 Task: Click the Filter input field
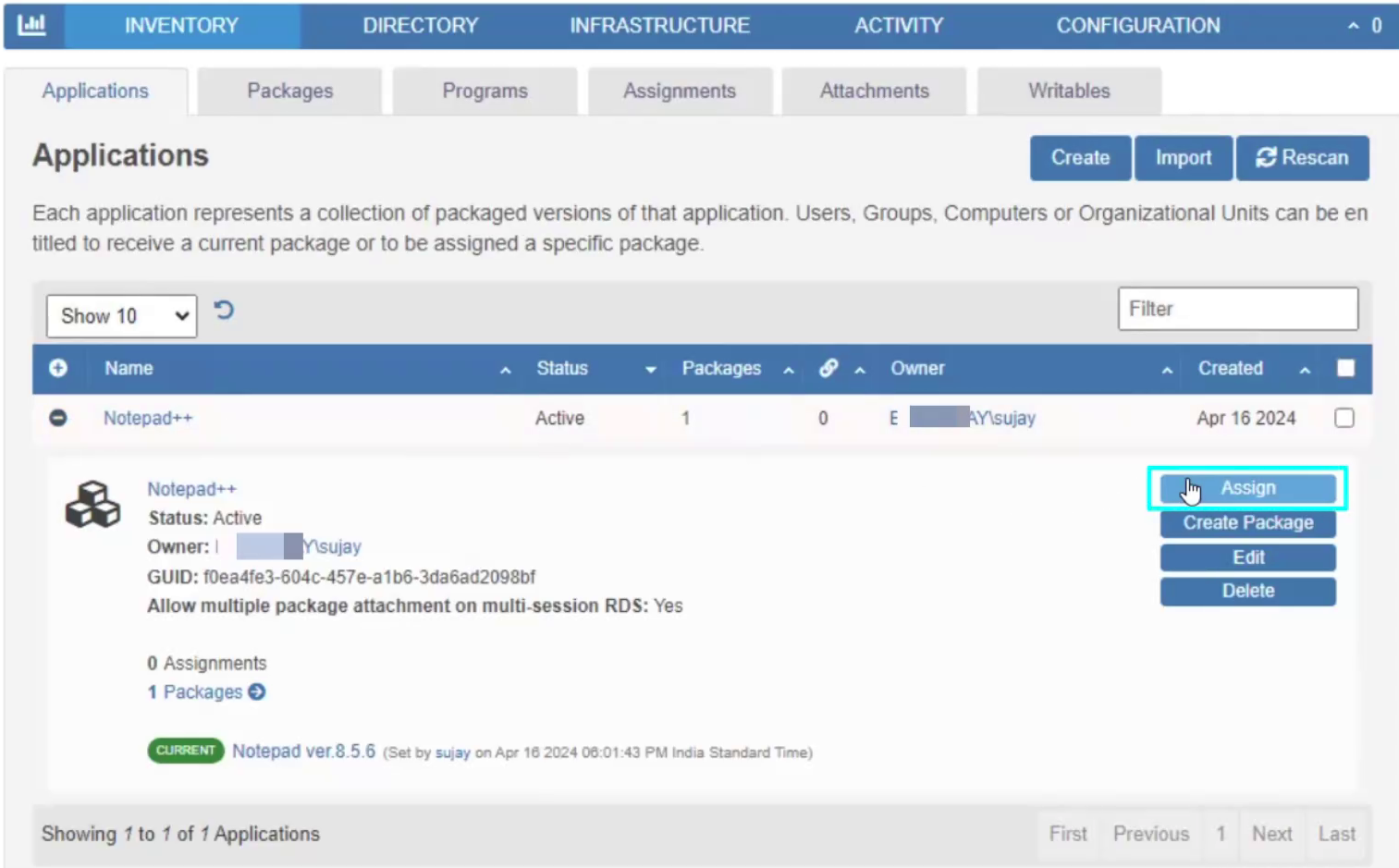1237,309
